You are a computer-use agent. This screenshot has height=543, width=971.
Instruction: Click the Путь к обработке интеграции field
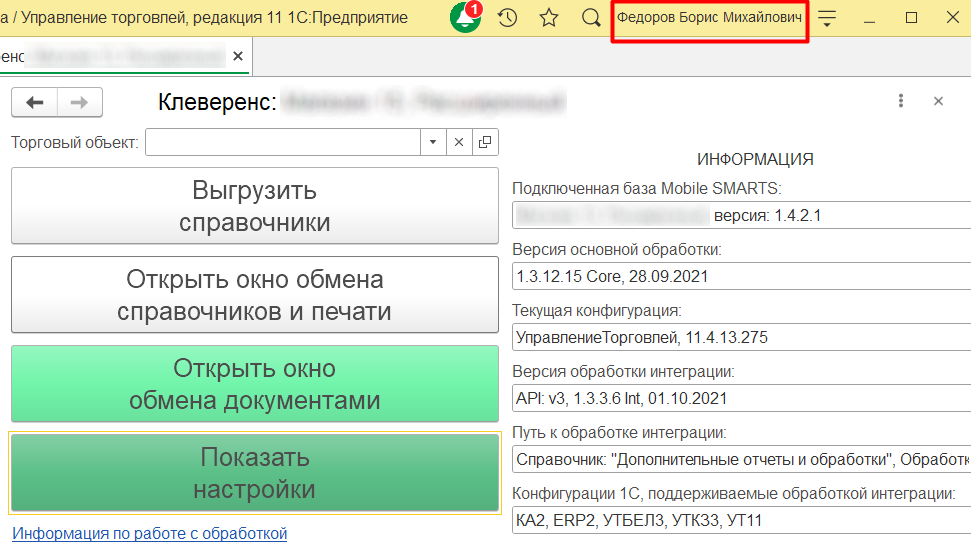coord(741,459)
